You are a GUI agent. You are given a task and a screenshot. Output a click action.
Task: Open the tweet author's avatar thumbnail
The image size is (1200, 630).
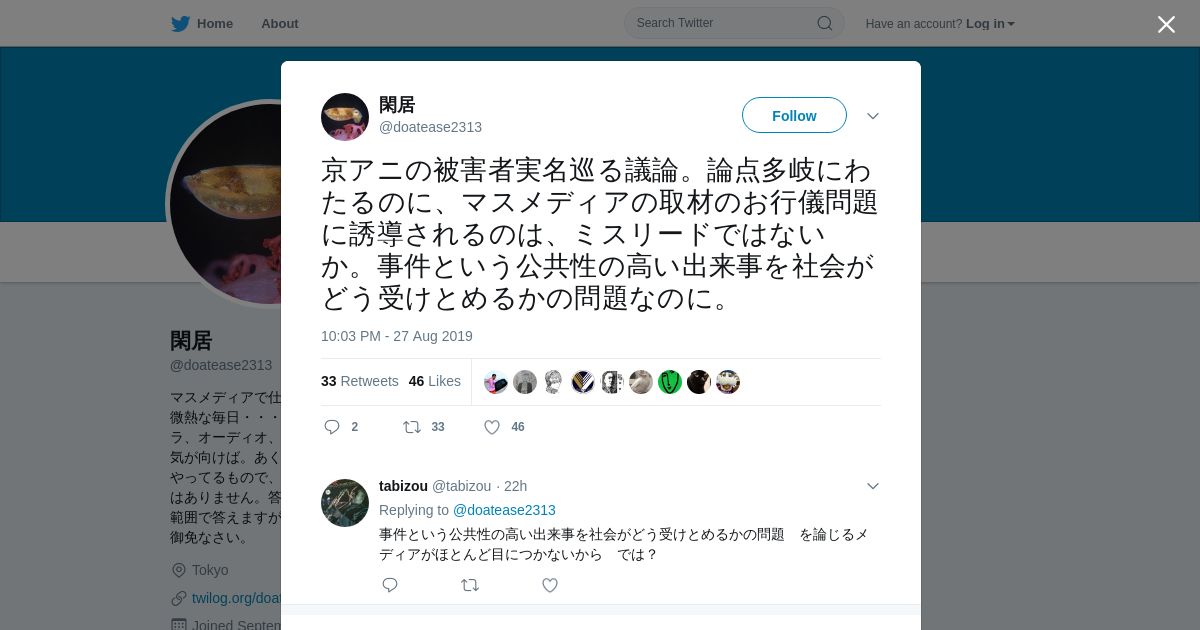[x=345, y=117]
